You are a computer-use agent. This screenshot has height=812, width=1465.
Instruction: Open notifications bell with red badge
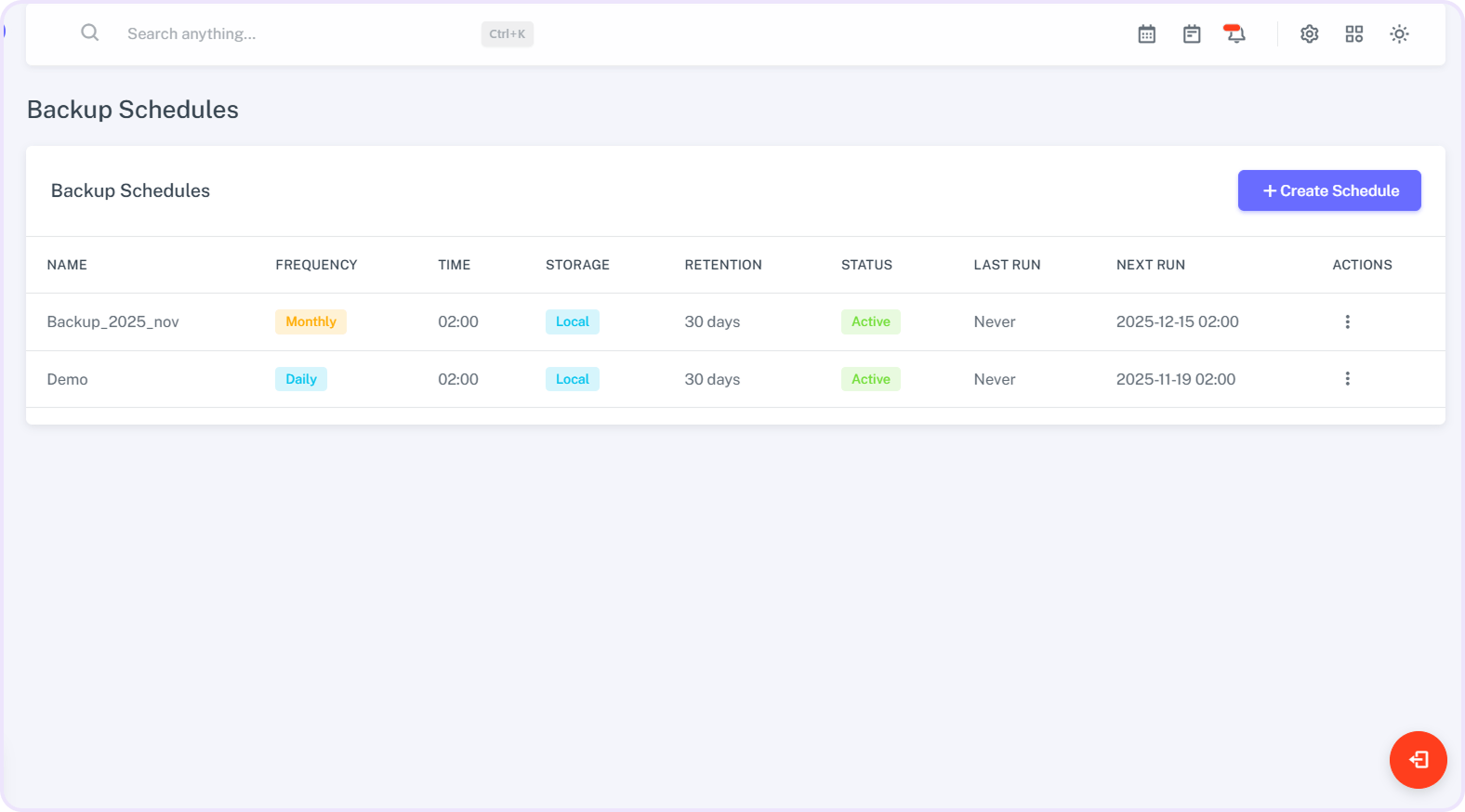click(x=1234, y=34)
